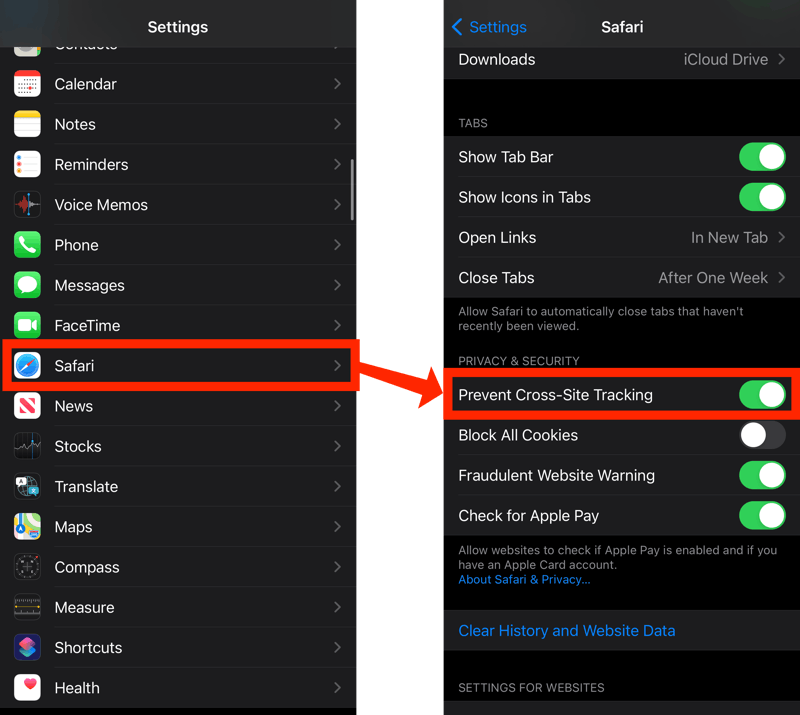This screenshot has width=800, height=715.
Task: Tap the Health heart icon
Action: click(27, 688)
